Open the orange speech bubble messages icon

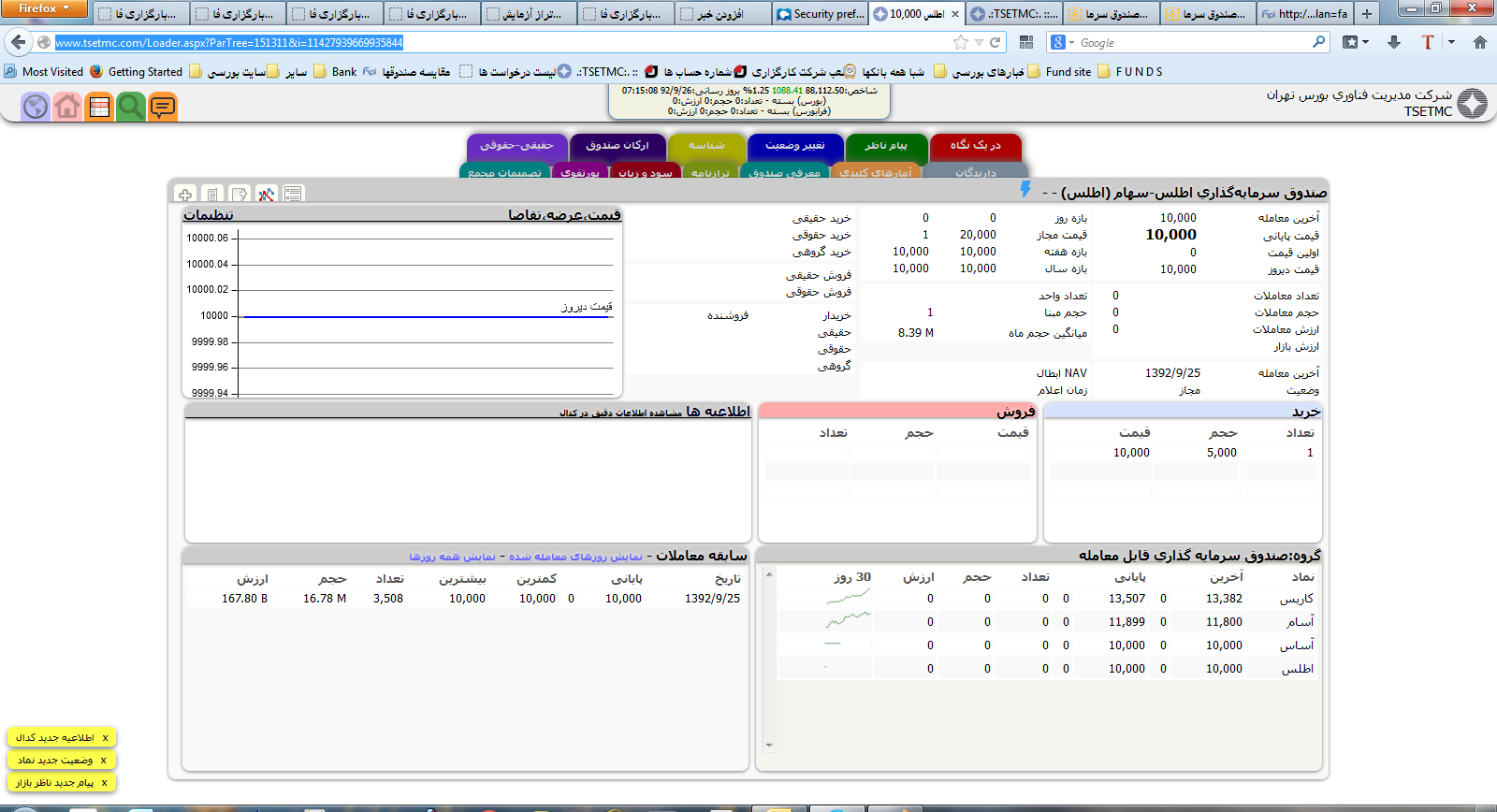coord(163,107)
